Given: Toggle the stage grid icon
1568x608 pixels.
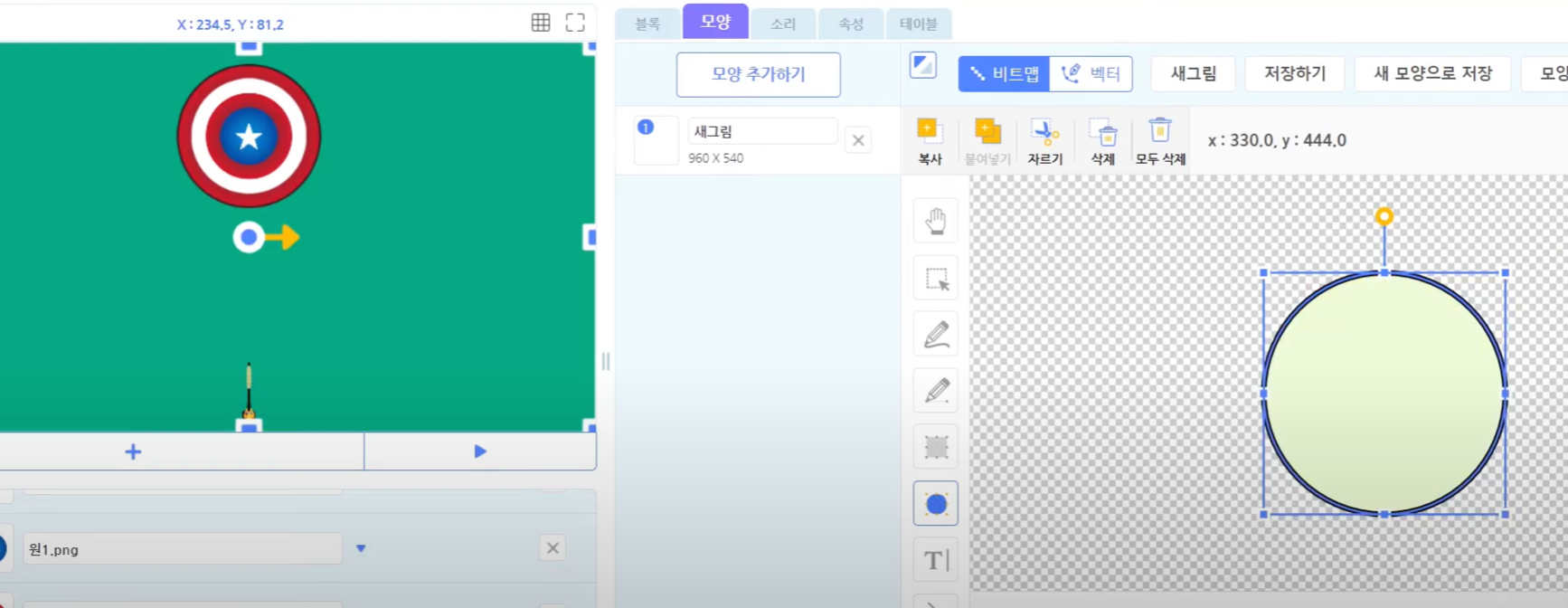Looking at the screenshot, I should [541, 23].
